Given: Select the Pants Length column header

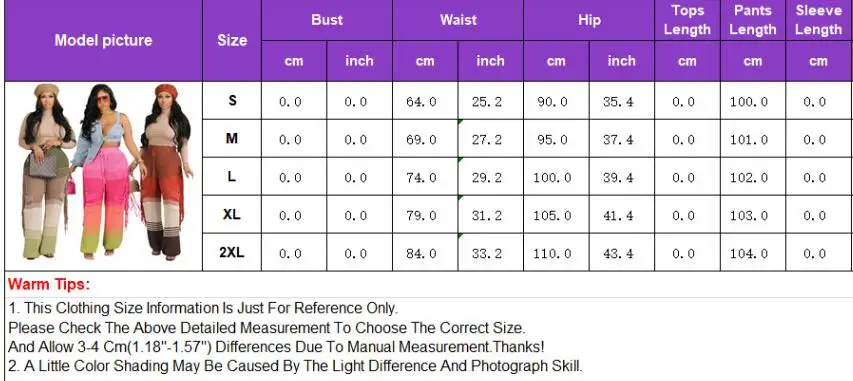Looking at the screenshot, I should pos(753,20).
